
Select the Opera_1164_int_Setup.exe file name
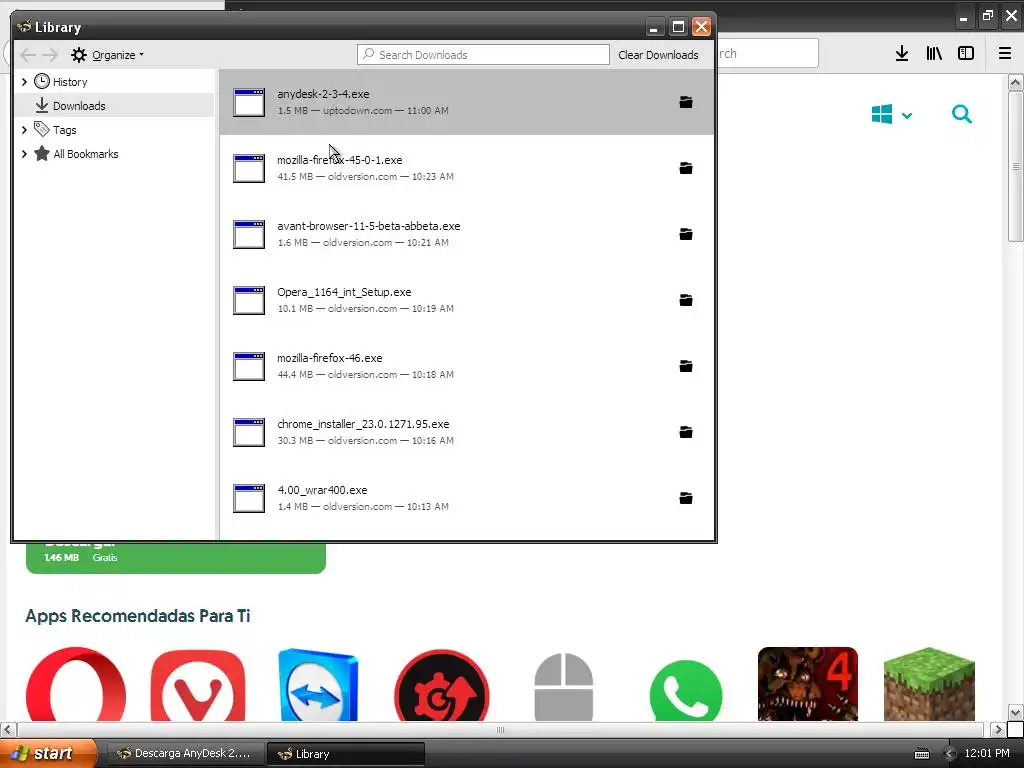[344, 292]
